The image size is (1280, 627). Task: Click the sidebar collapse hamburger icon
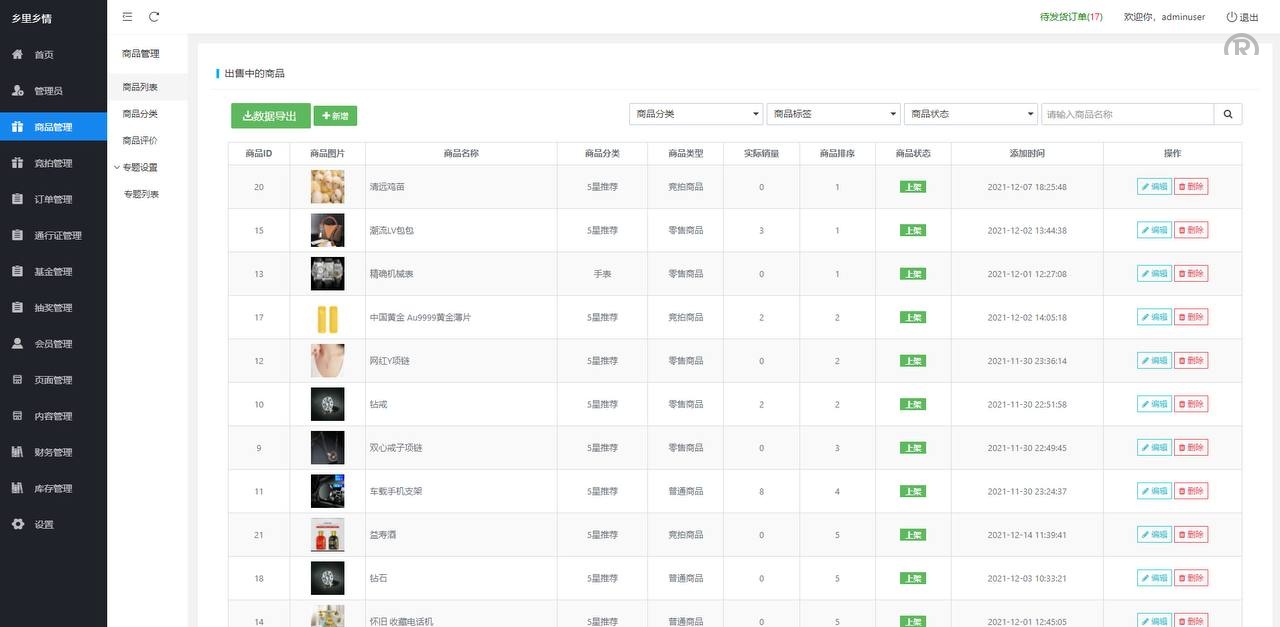(x=127, y=17)
